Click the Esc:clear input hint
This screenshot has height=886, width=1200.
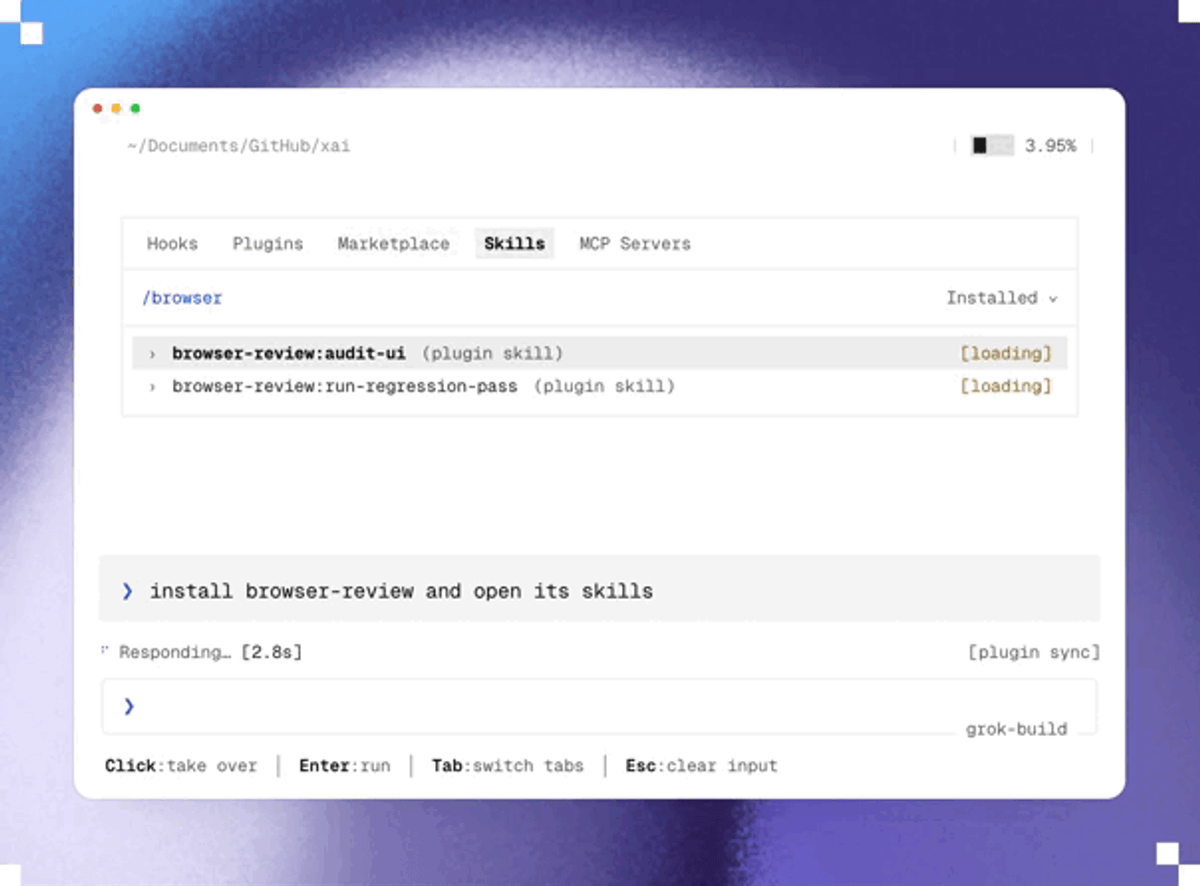point(702,766)
